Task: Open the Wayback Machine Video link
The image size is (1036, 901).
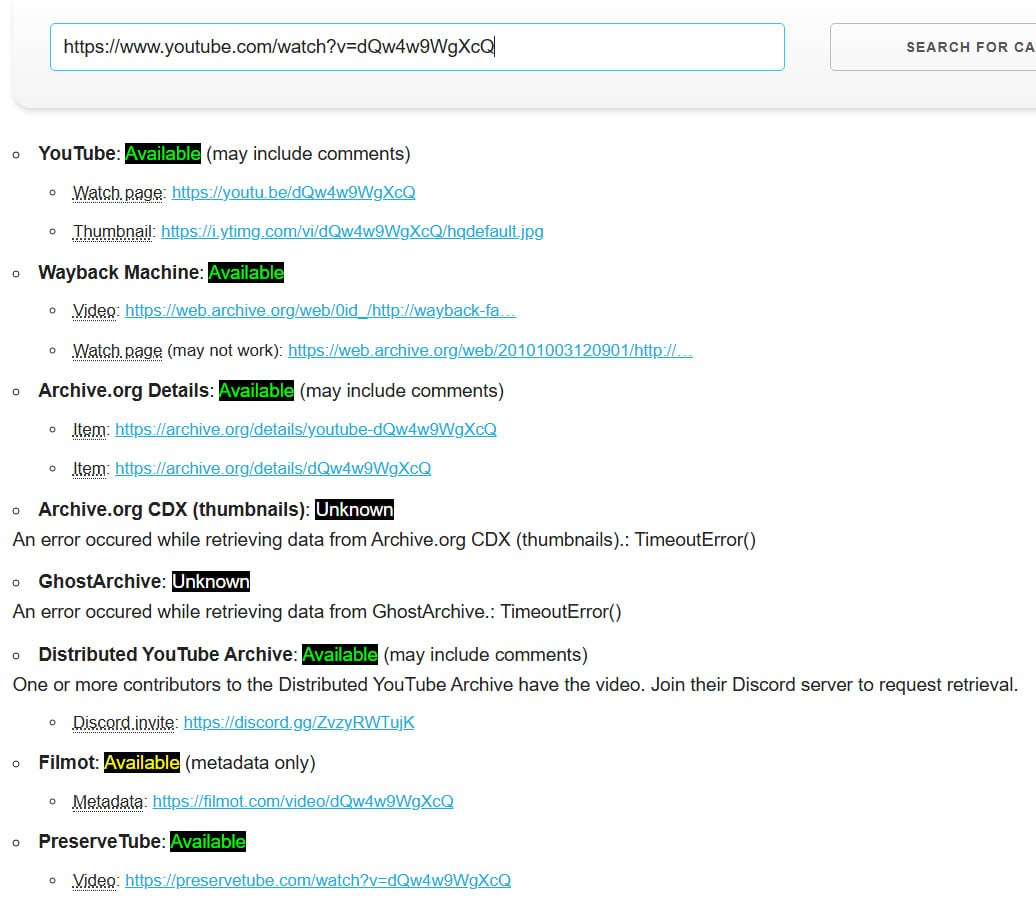Action: 320,310
